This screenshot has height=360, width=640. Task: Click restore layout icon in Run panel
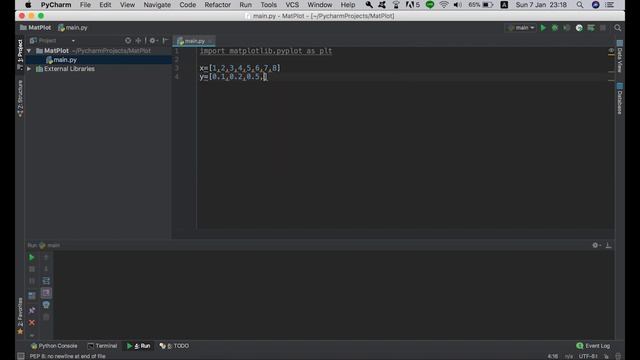[x=31, y=295]
